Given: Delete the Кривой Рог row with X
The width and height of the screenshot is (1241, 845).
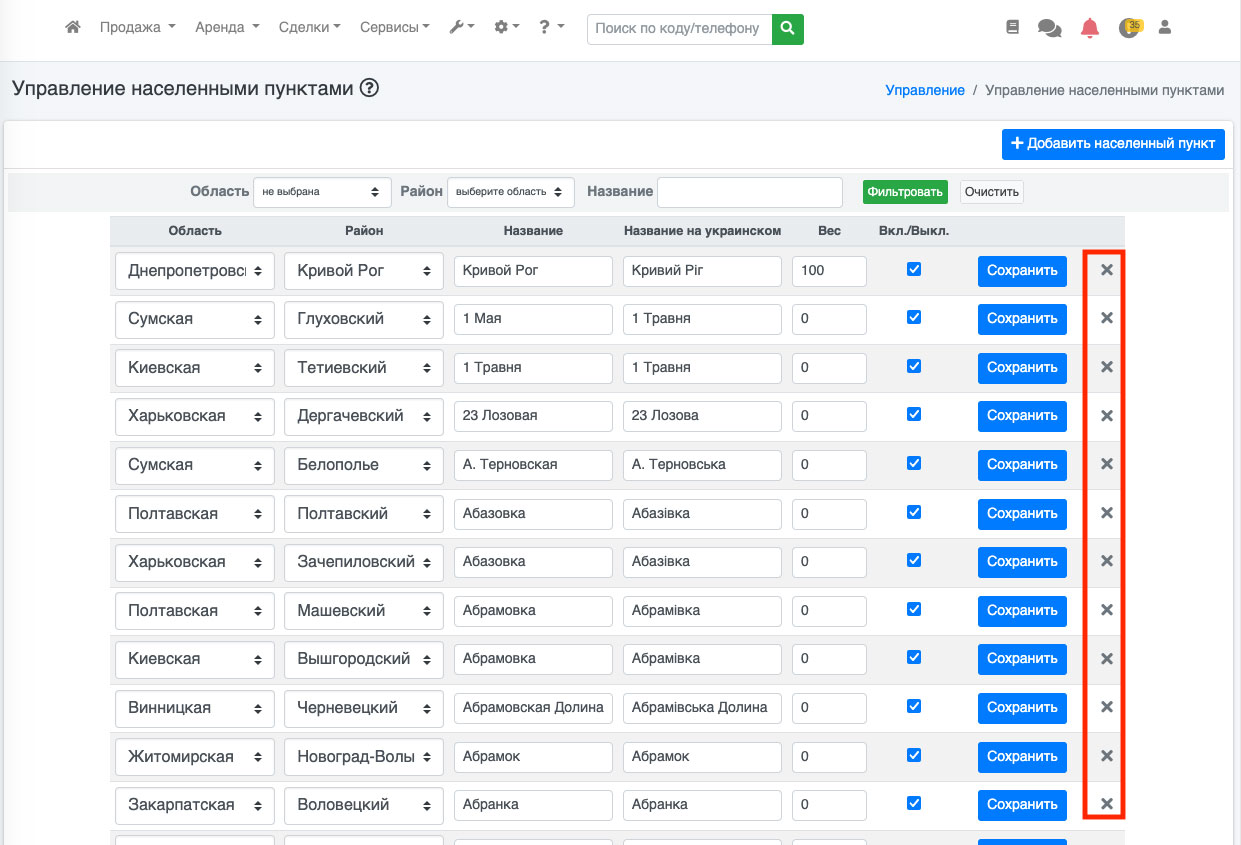Looking at the screenshot, I should pyautogui.click(x=1106, y=270).
